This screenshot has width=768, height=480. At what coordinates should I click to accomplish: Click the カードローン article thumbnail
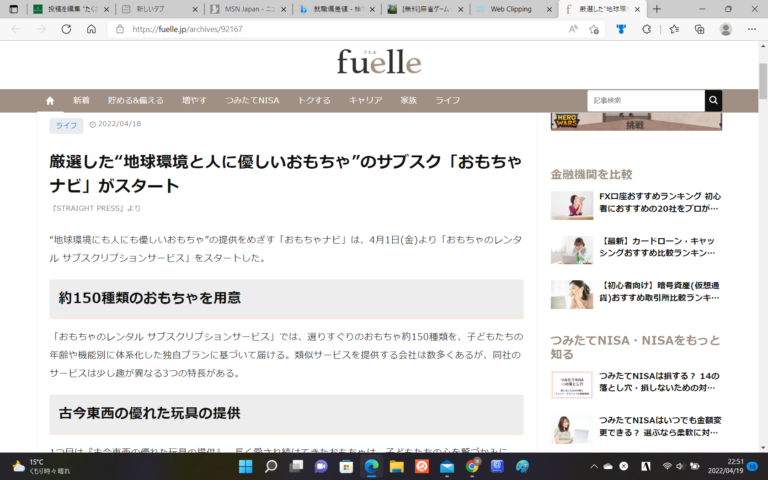[x=572, y=250]
